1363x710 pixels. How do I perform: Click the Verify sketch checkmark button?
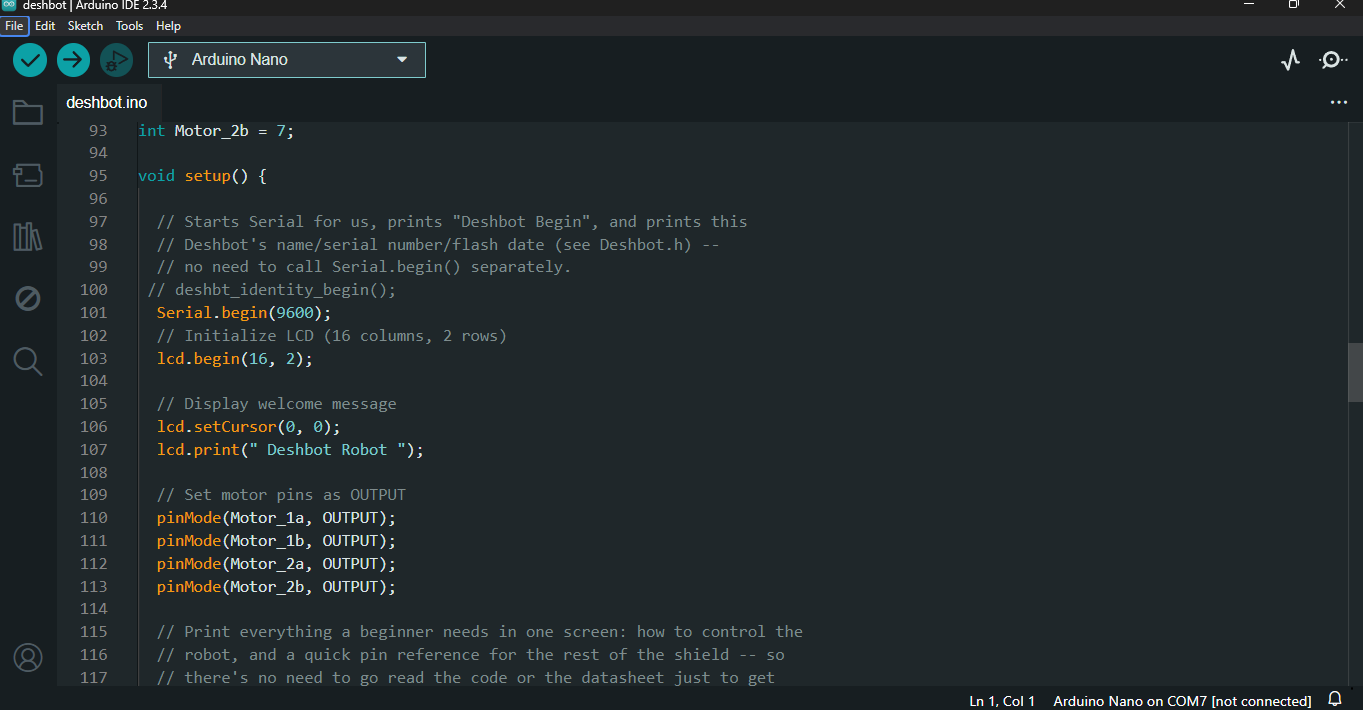30,60
